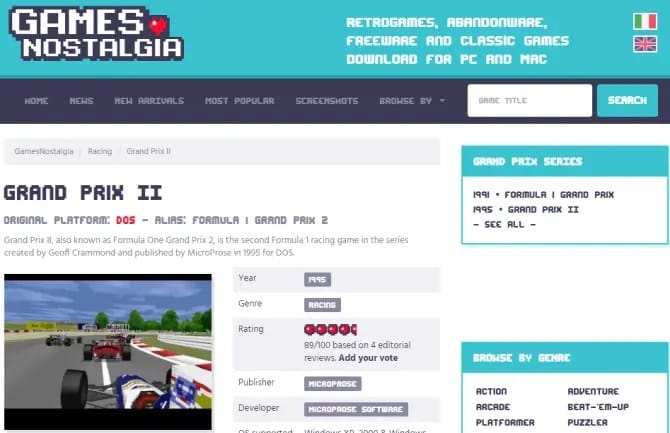The width and height of the screenshot is (670, 433).
Task: Open the Home menu item
Action: click(36, 101)
